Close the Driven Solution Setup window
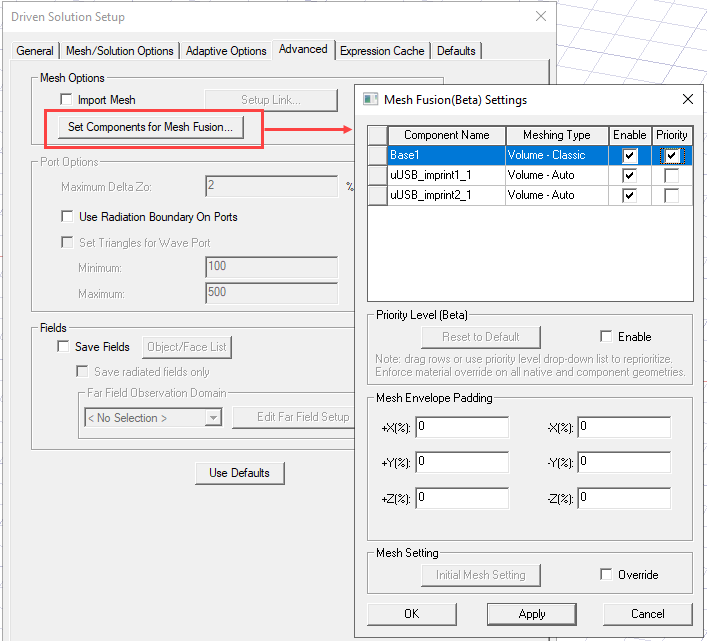 pyautogui.click(x=541, y=16)
